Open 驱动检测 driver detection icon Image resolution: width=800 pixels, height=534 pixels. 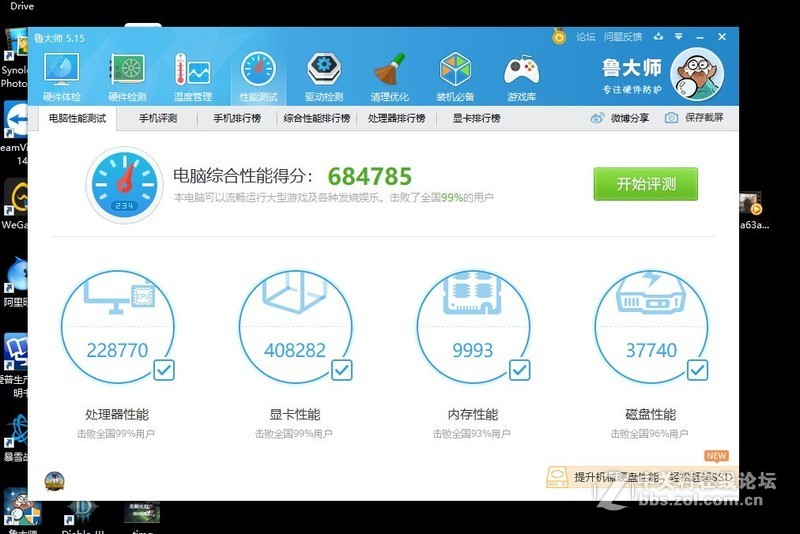point(324,77)
